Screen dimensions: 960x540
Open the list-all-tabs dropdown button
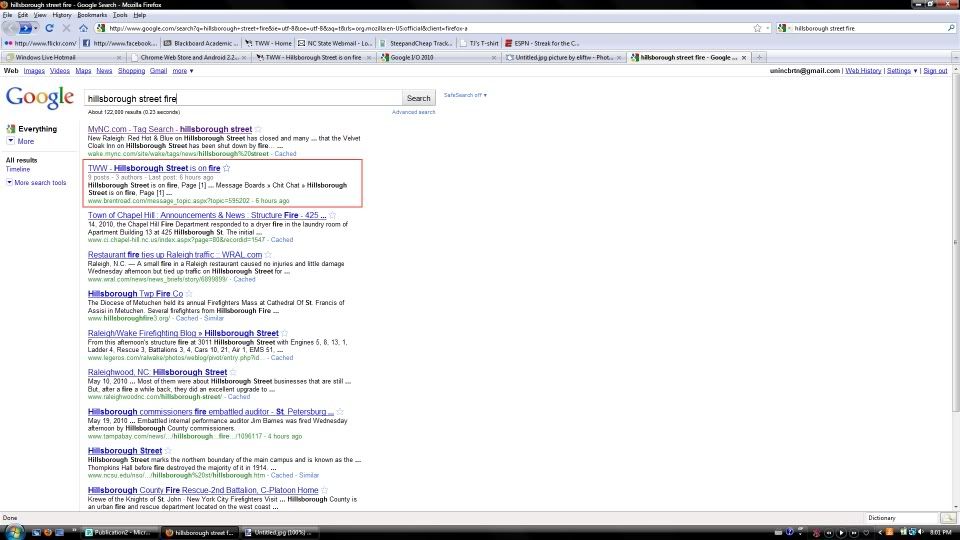tap(954, 58)
